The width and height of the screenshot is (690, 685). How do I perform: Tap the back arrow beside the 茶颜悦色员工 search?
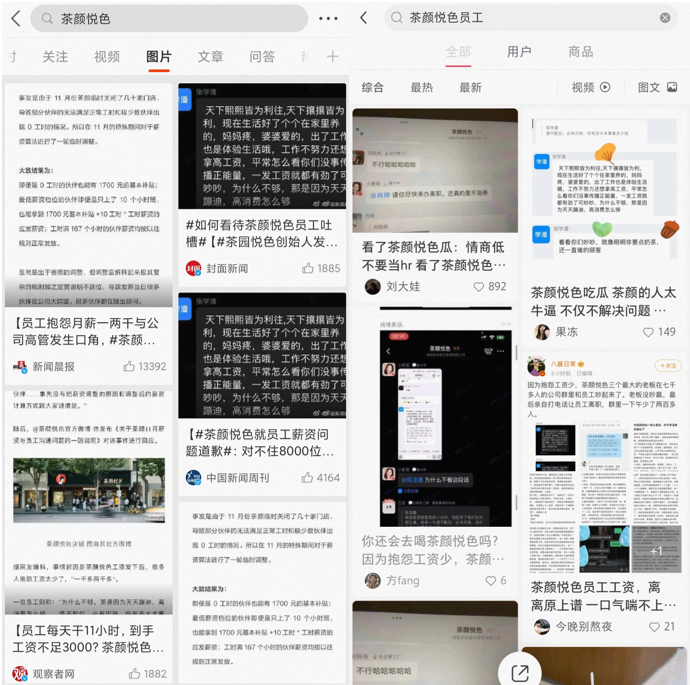(363, 18)
